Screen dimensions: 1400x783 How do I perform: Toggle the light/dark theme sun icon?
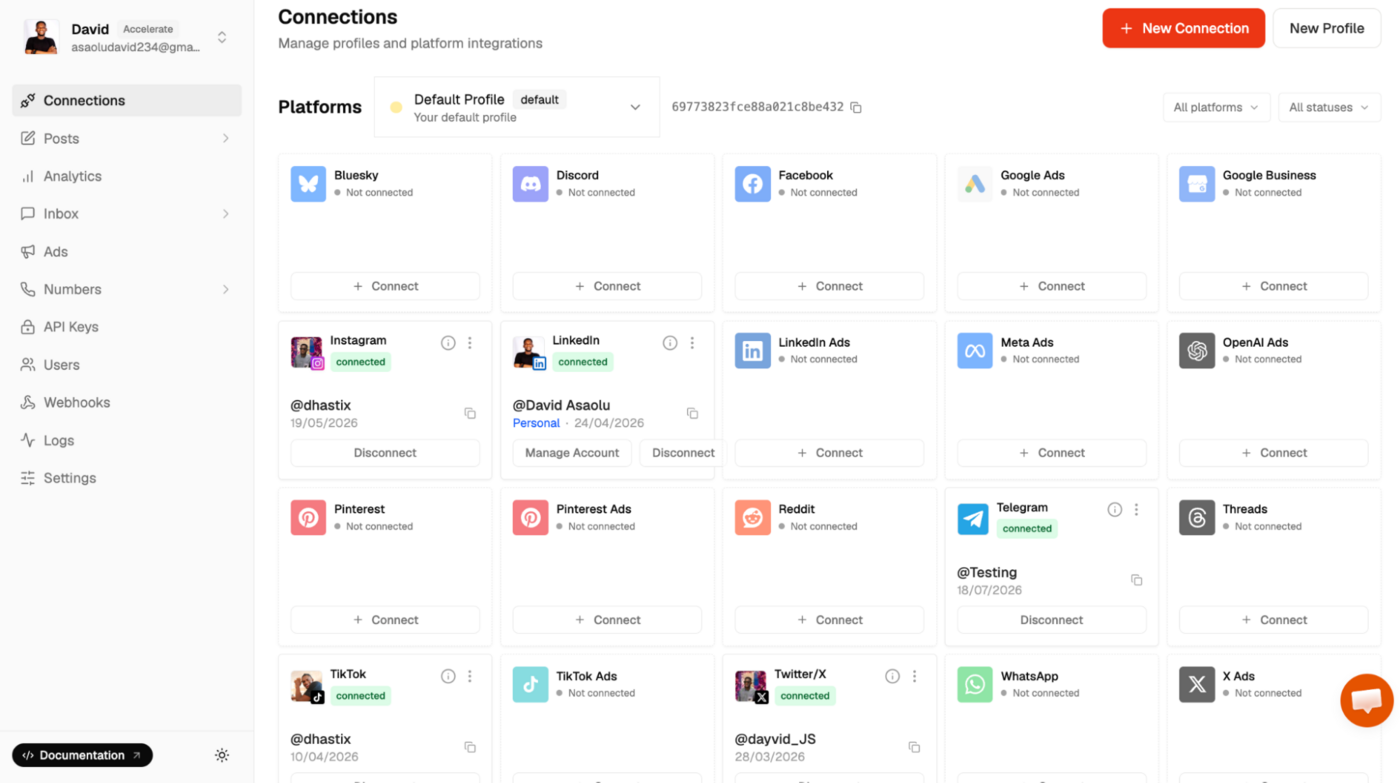pyautogui.click(x=222, y=755)
